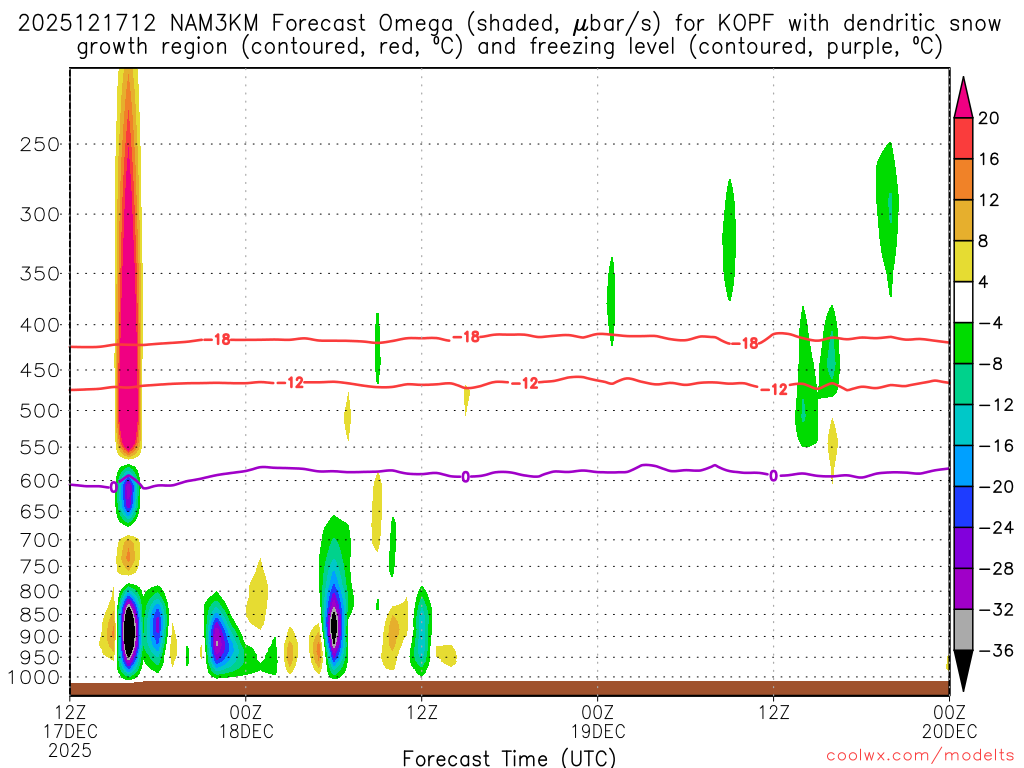Click the '12Z 17DEC 2025' time label

(70, 731)
